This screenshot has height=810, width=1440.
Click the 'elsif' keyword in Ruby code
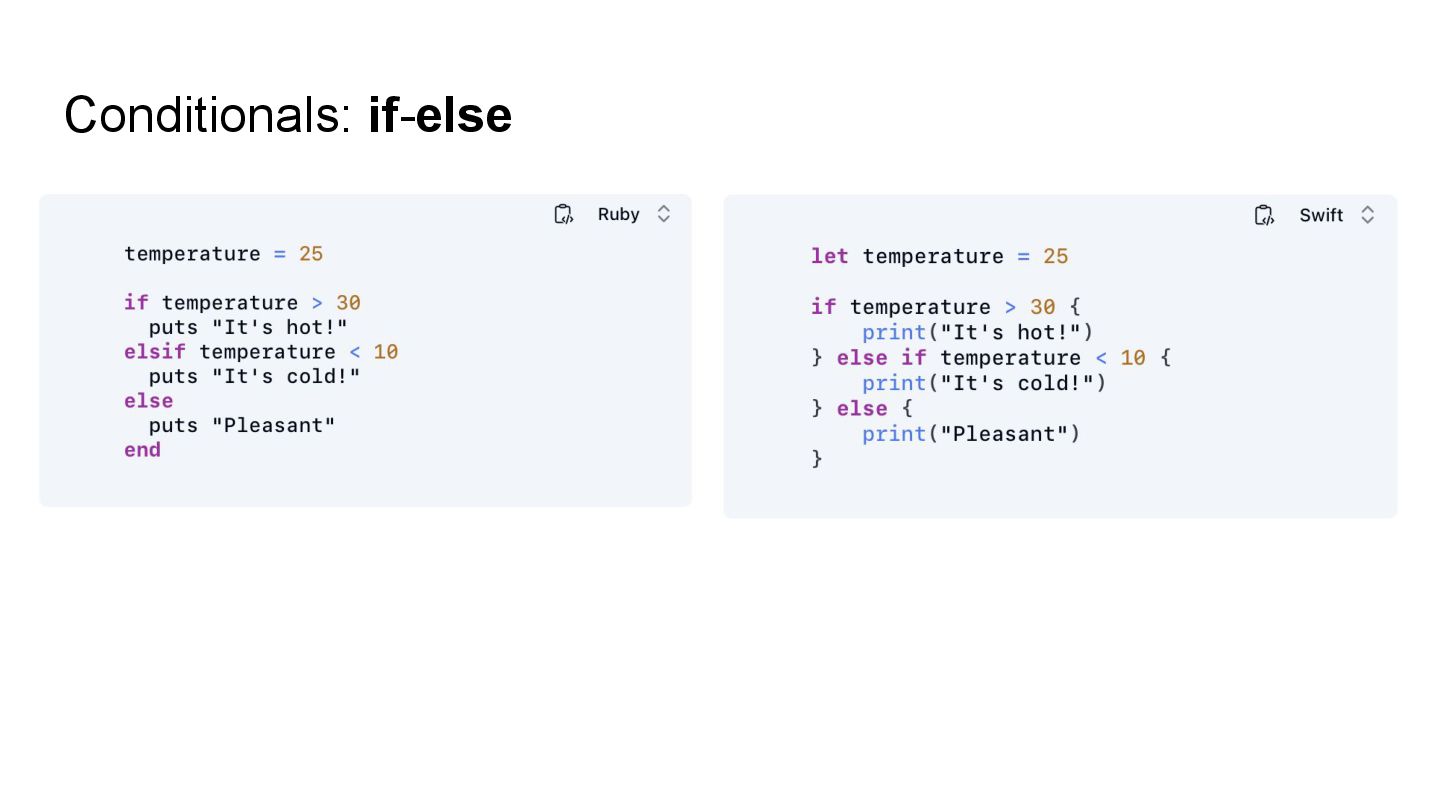154,352
